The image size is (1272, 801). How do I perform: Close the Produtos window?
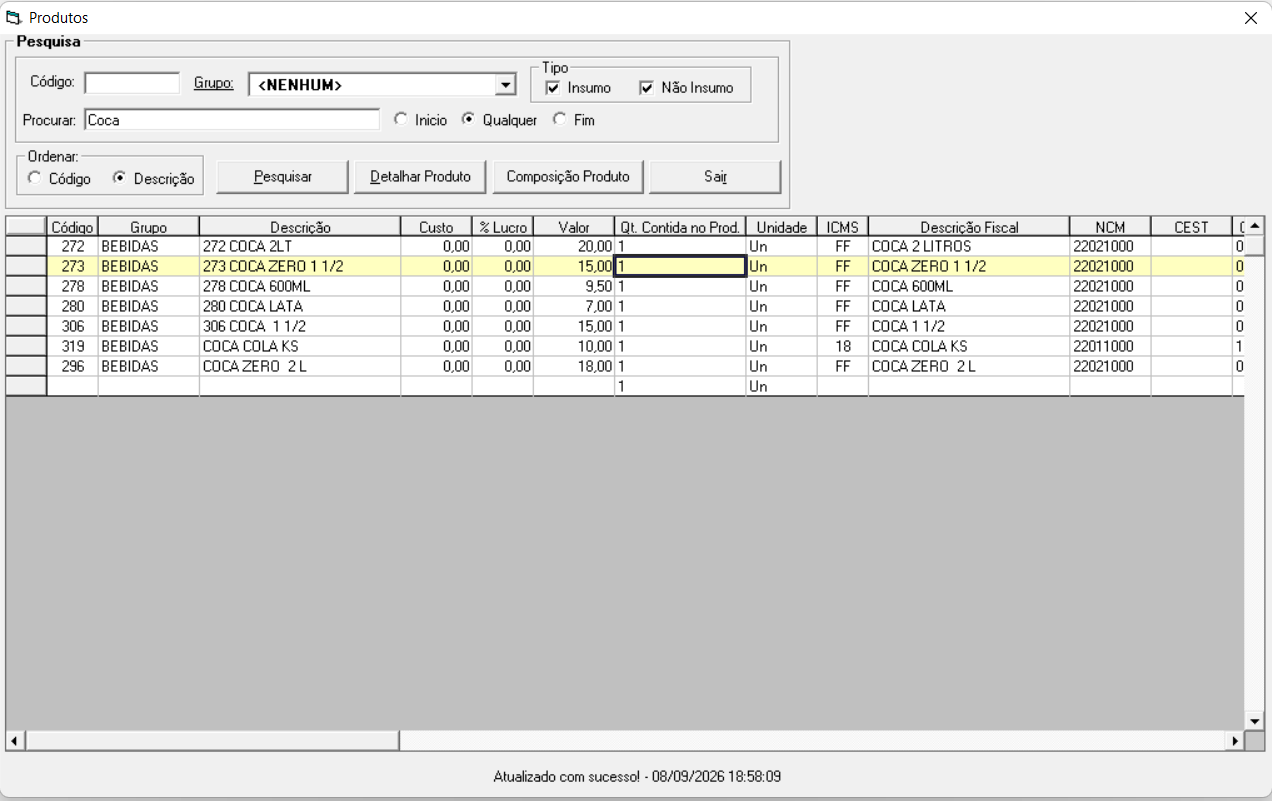1250,18
